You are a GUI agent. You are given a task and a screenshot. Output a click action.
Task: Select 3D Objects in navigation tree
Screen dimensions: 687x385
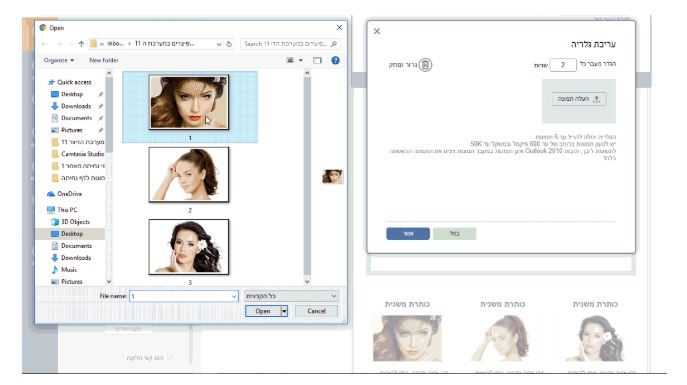[75, 222]
